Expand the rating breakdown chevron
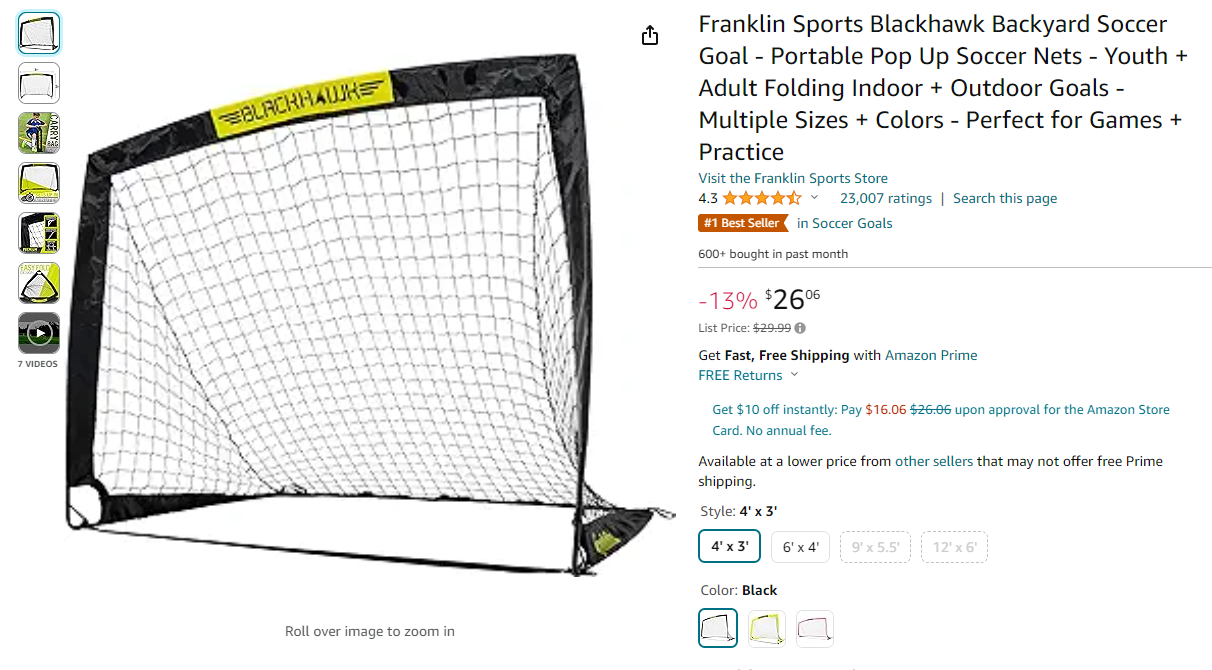 click(x=814, y=198)
